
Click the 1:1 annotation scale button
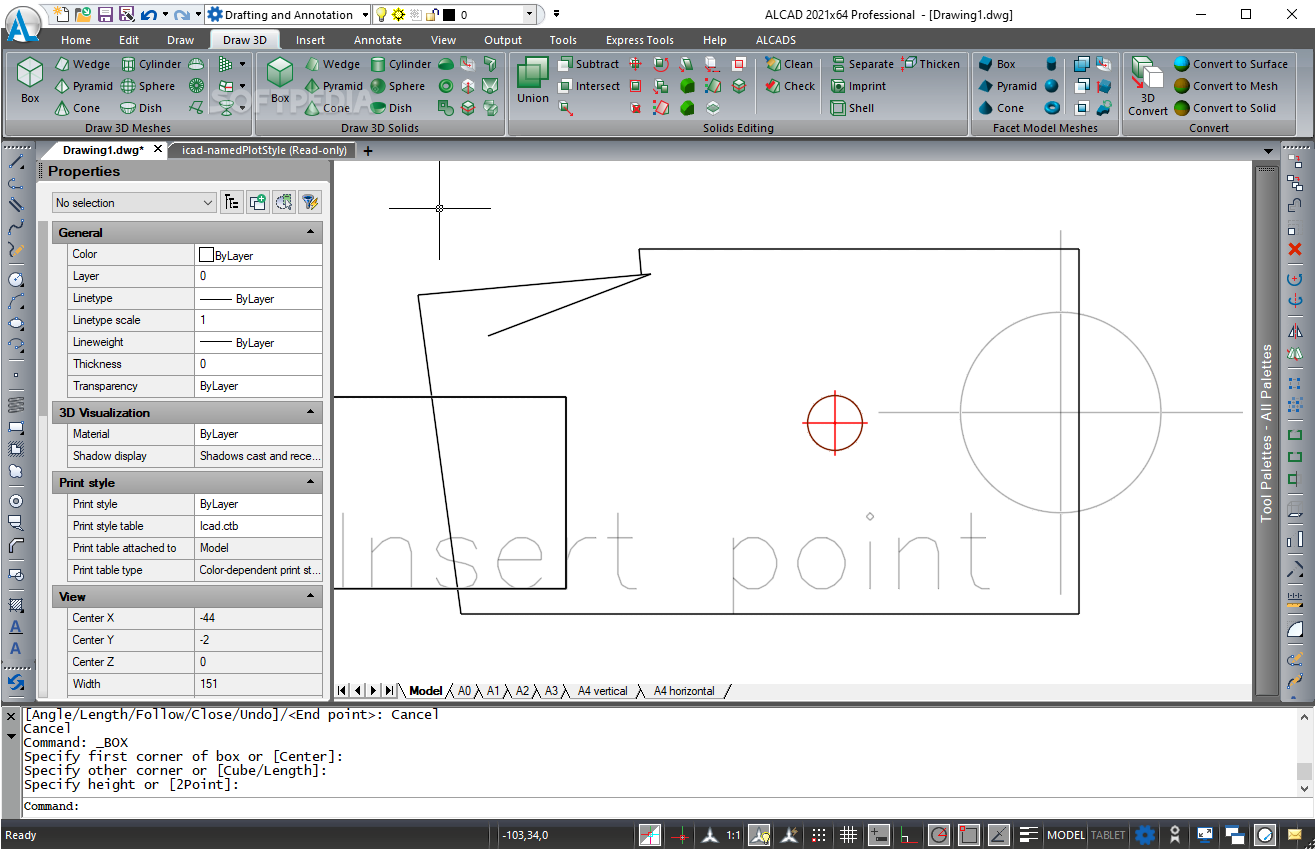[733, 835]
